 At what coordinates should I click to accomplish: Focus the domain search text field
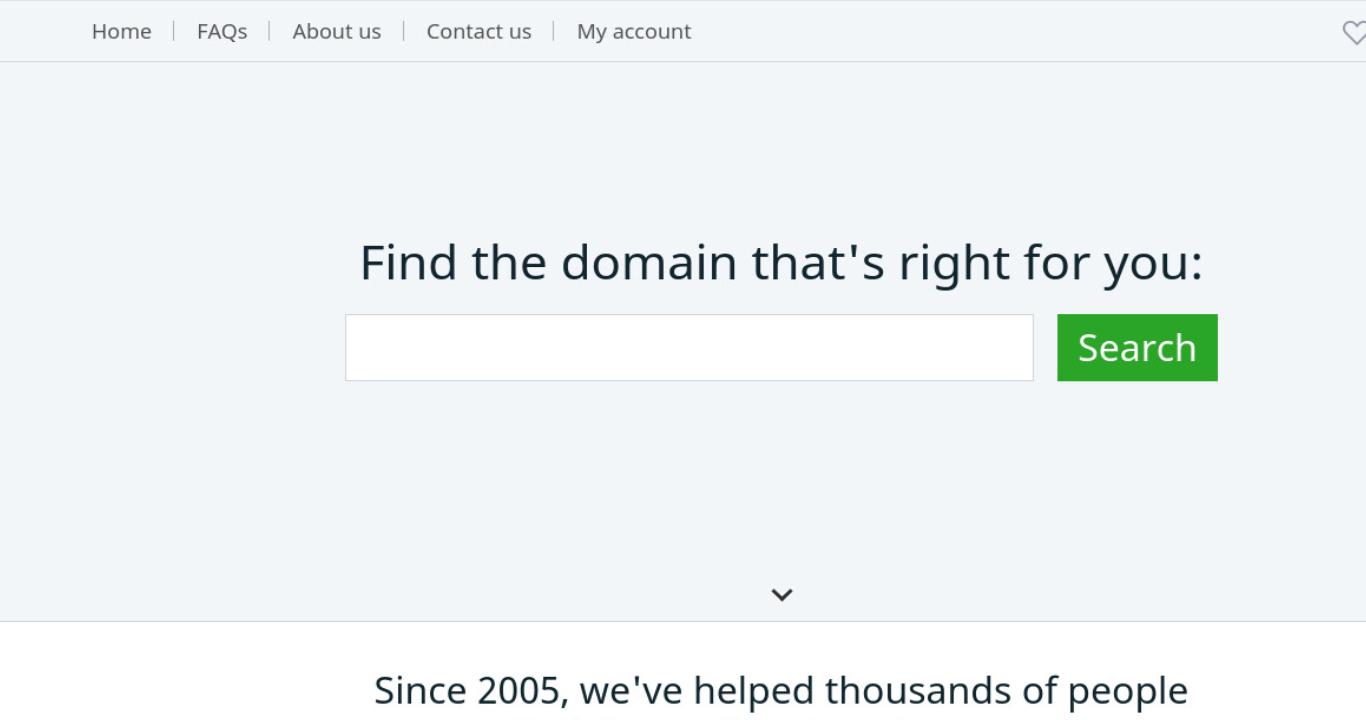689,347
